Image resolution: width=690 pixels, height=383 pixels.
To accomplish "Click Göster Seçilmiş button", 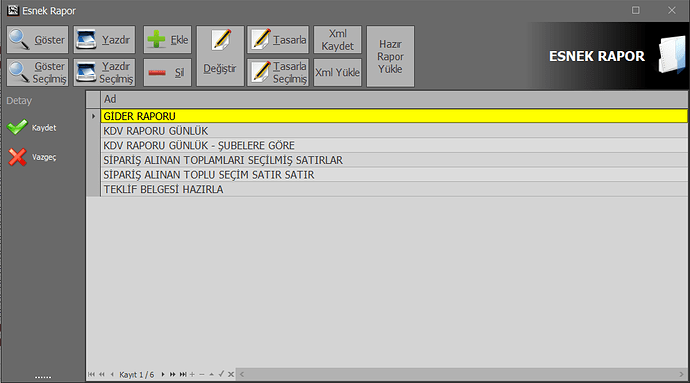I will pyautogui.click(x=37, y=73).
